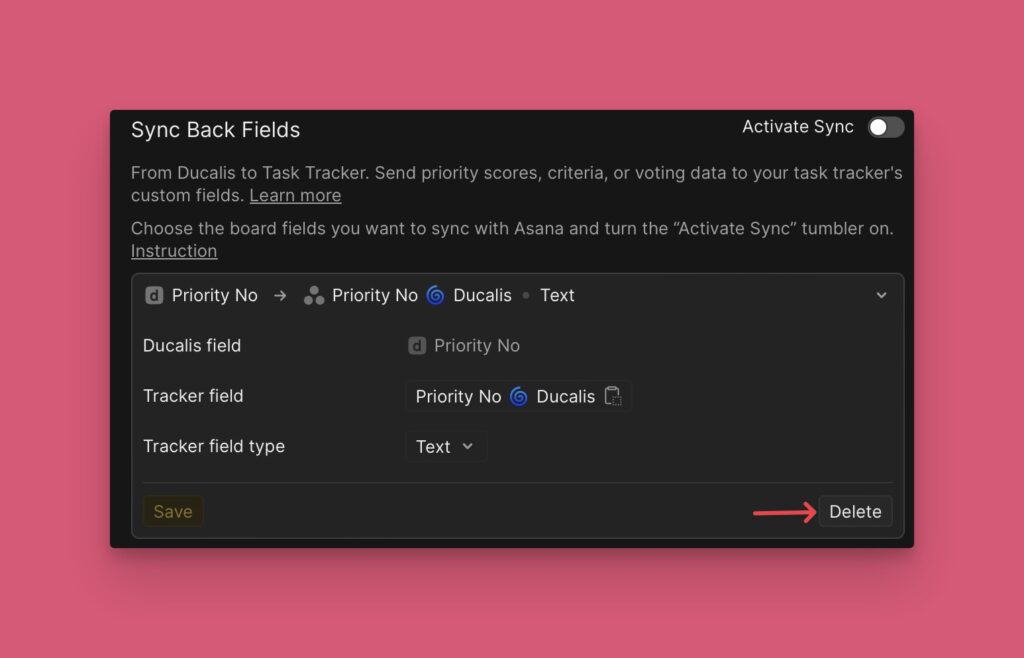
Task: Click the 'd' icon in Ducalis field row
Action: click(417, 346)
